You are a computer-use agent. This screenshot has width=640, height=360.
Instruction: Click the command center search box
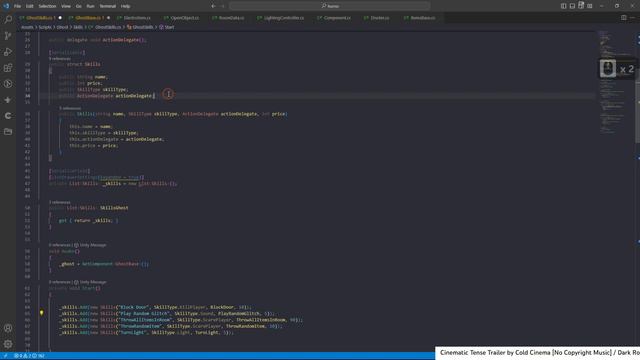pyautogui.click(x=329, y=6)
